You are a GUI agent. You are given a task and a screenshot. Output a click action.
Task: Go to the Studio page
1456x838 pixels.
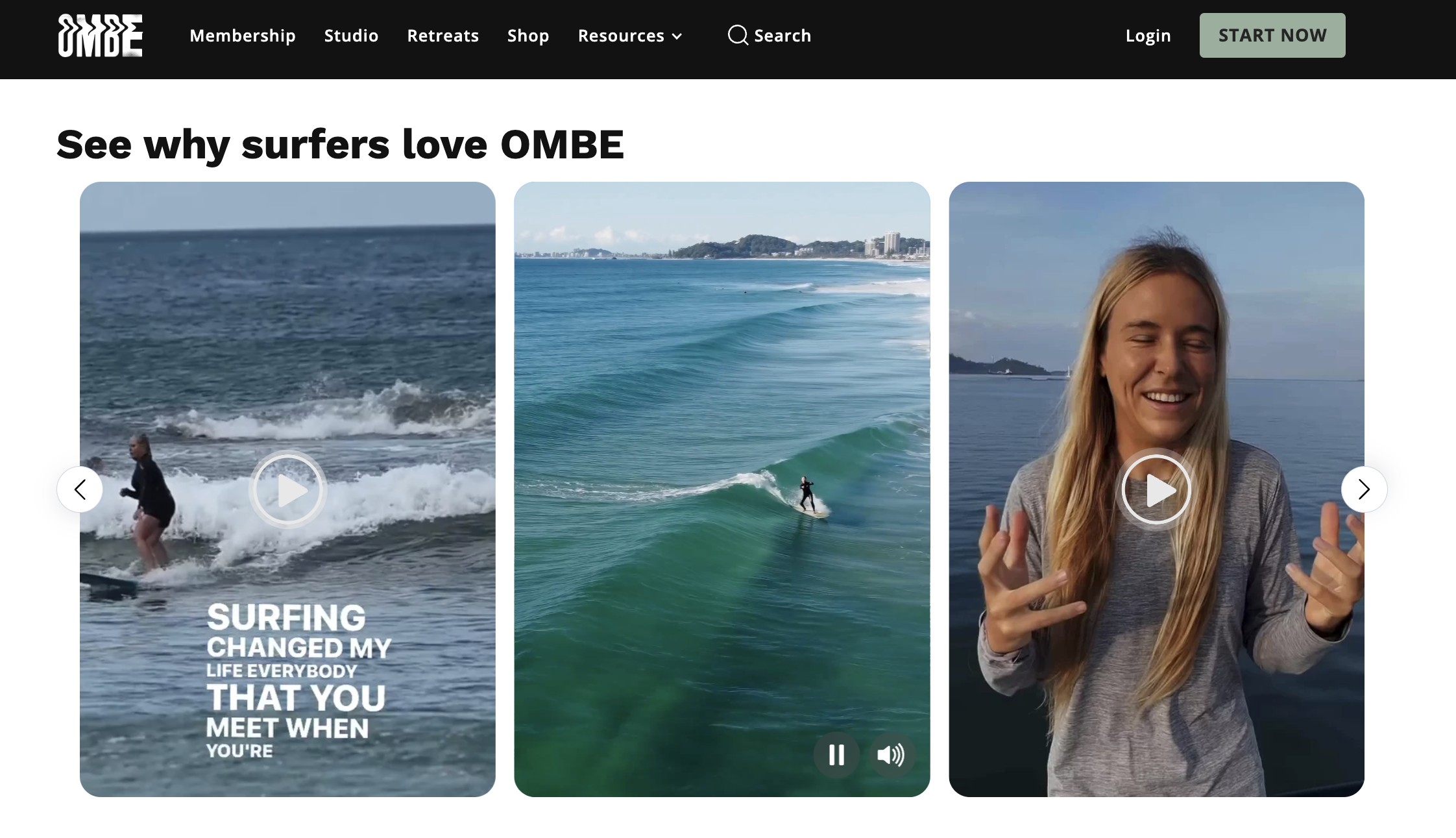pyautogui.click(x=351, y=36)
